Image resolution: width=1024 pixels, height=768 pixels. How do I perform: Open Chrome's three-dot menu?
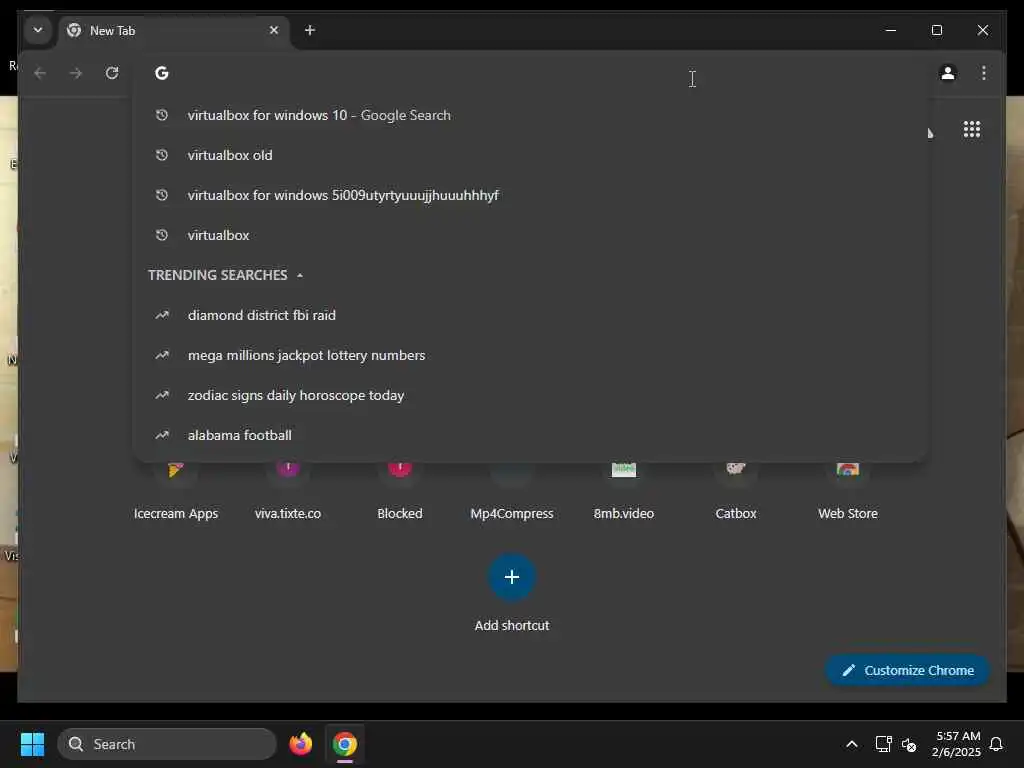pyautogui.click(x=984, y=73)
